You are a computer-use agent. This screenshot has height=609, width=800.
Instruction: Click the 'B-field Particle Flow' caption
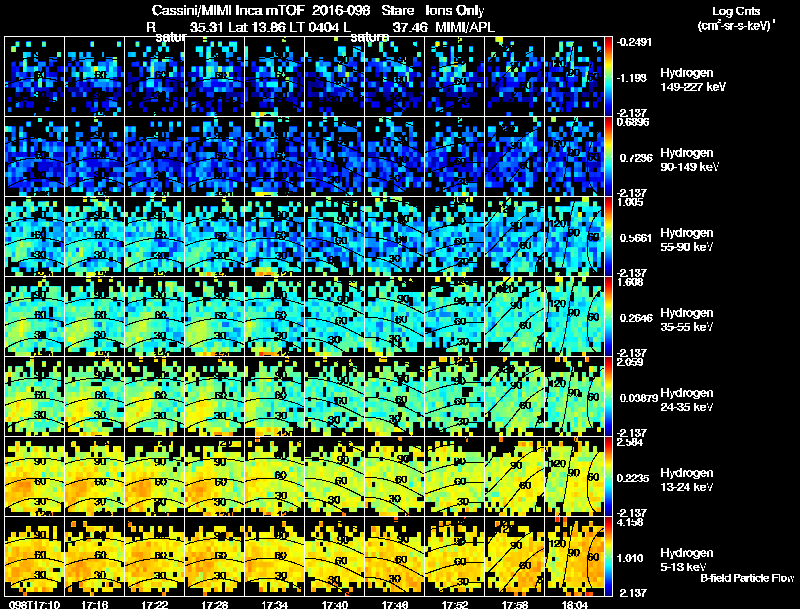(747, 578)
